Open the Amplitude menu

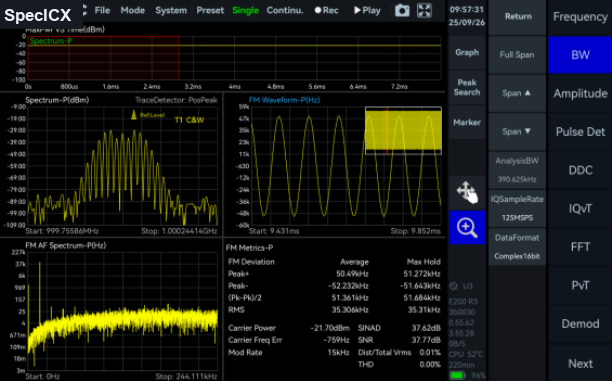580,93
